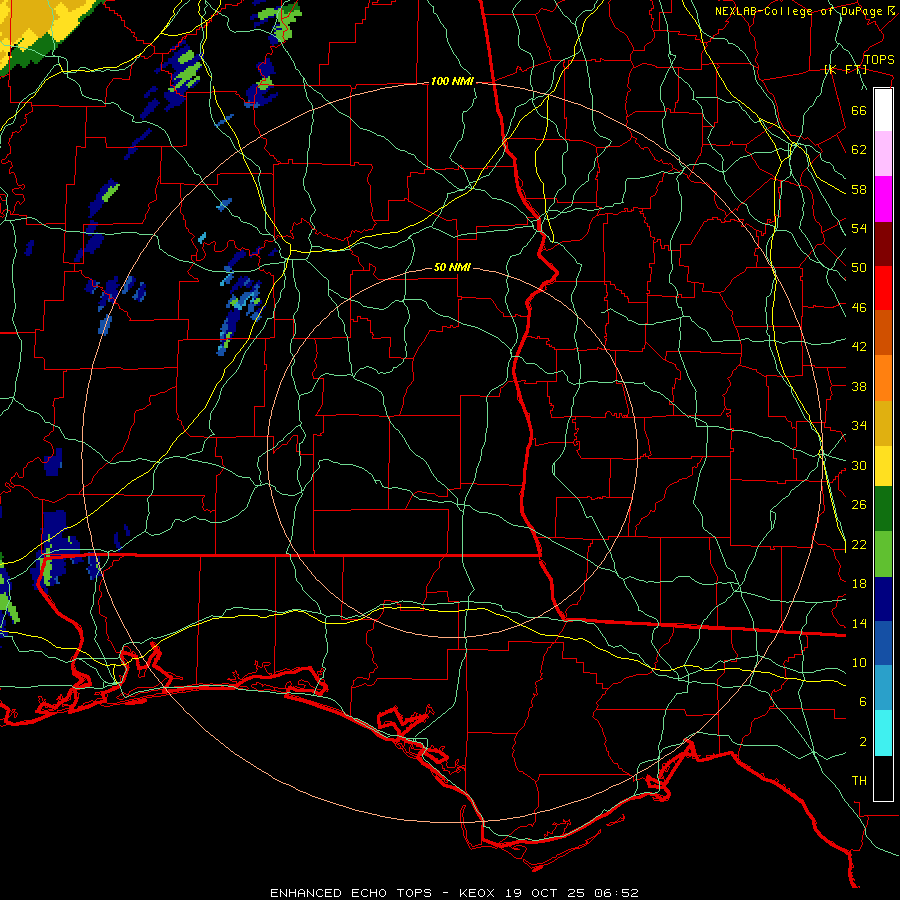Select the "KEOX" radar site identifier
The height and width of the screenshot is (900, 900).
479,893
